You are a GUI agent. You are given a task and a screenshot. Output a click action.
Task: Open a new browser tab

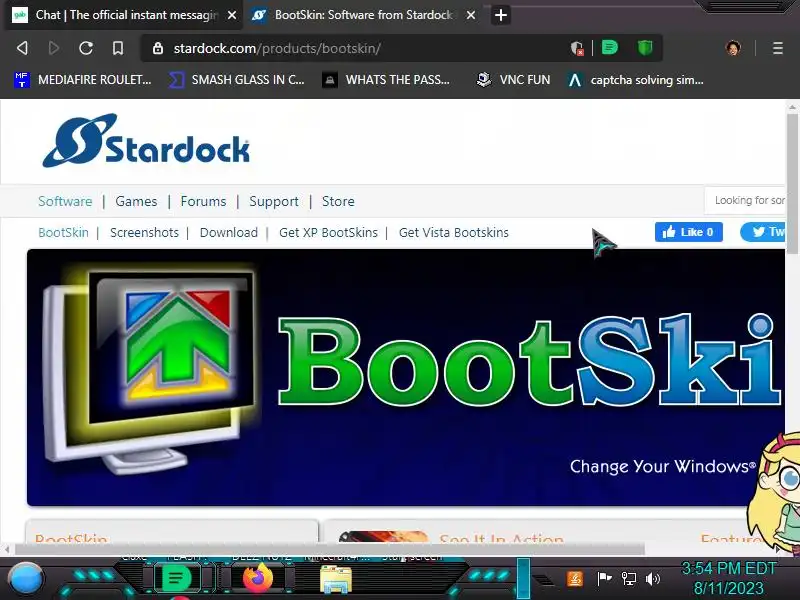pyautogui.click(x=501, y=15)
